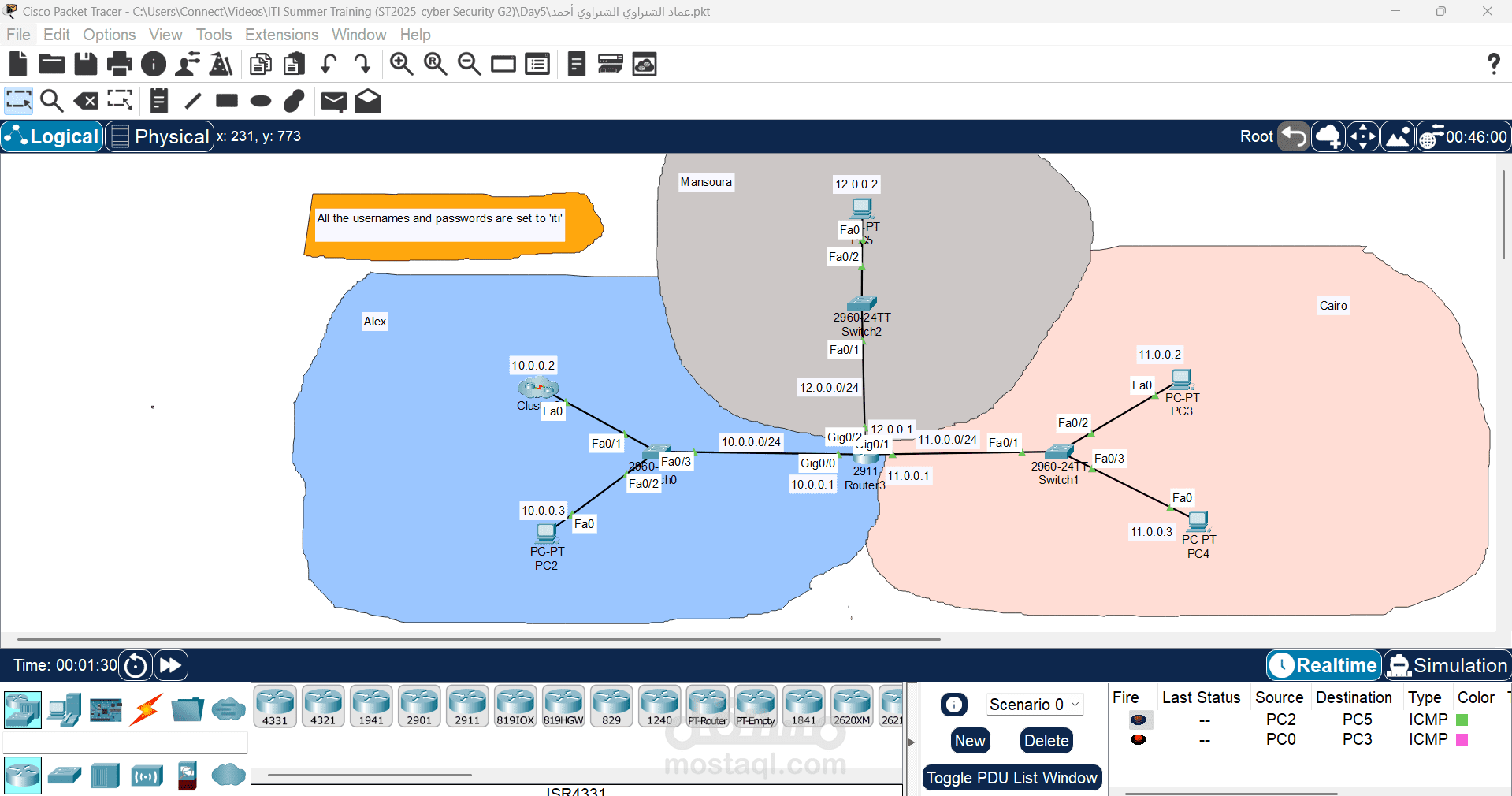Choose the Draw Line tool
1512x796 pixels.
coord(193,101)
